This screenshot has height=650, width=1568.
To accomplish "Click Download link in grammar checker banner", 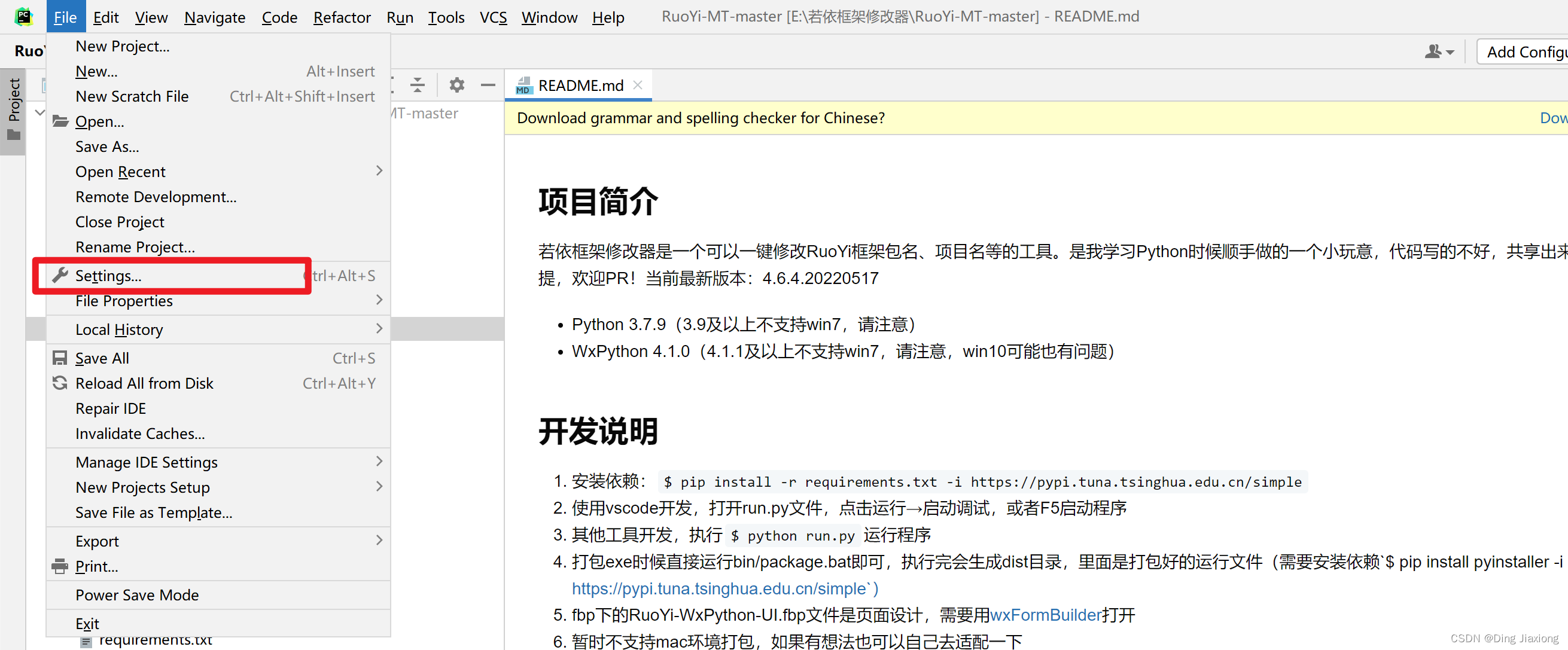I will coord(1554,117).
